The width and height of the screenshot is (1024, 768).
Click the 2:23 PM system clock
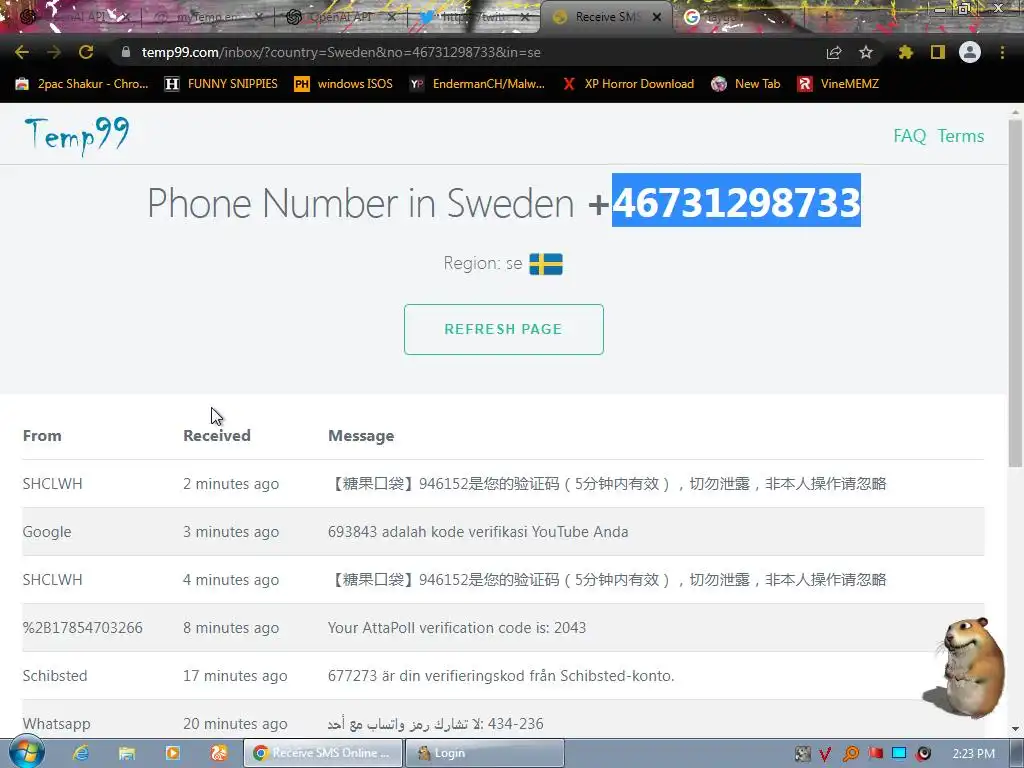[974, 754]
